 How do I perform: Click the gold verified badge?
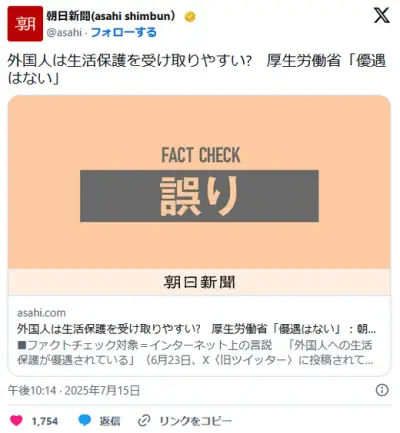[x=190, y=17]
